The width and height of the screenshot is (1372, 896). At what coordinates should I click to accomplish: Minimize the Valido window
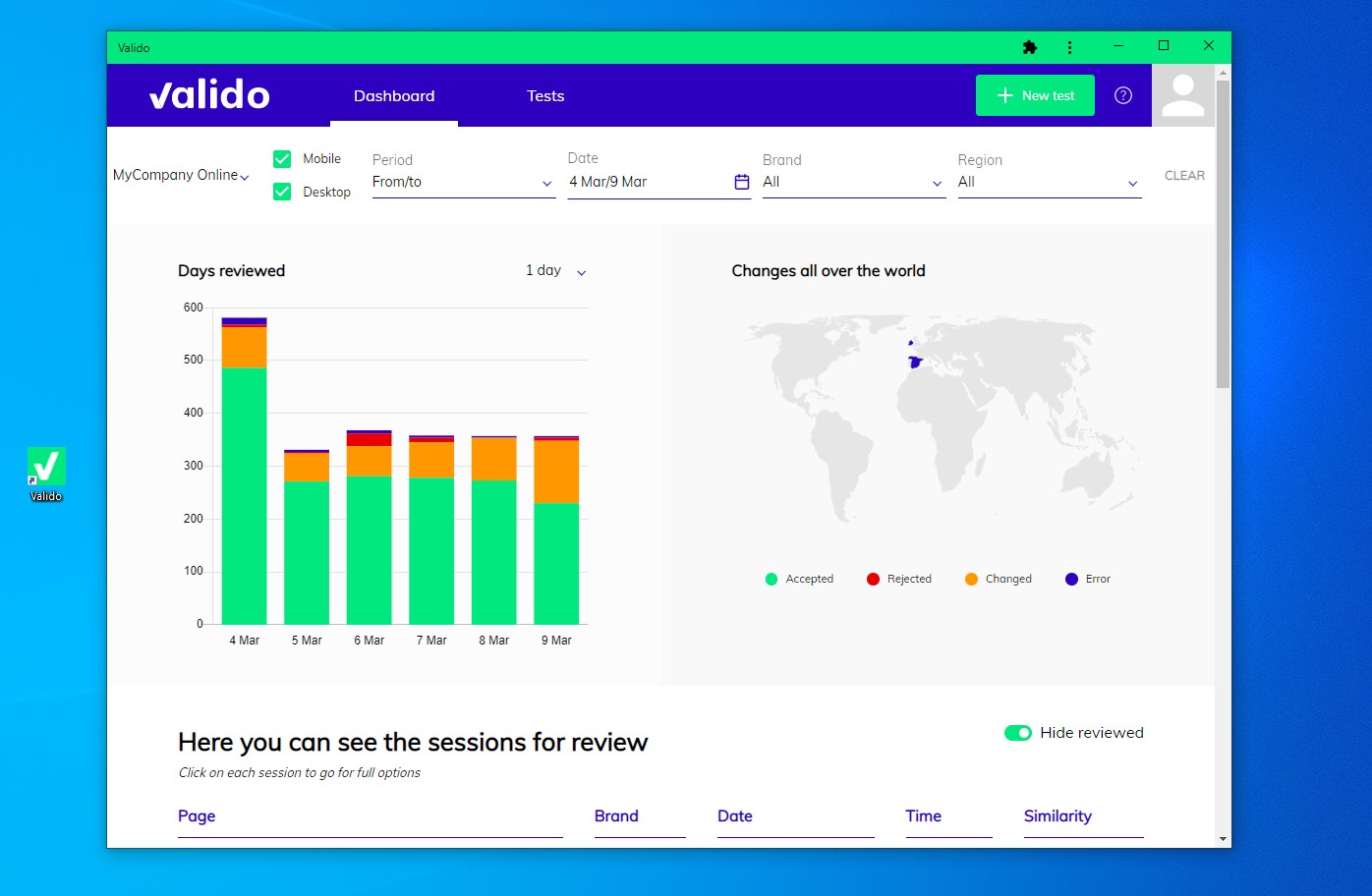[x=1118, y=46]
